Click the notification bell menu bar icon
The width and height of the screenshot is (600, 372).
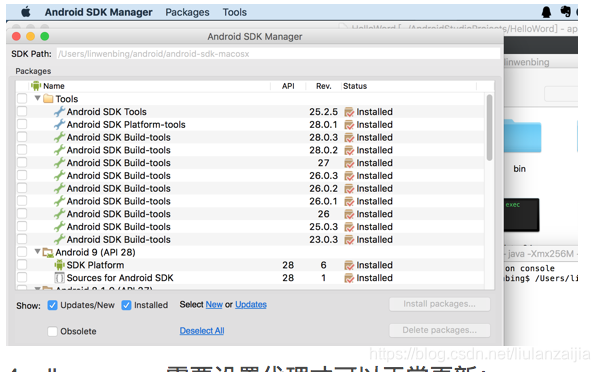click(x=546, y=12)
